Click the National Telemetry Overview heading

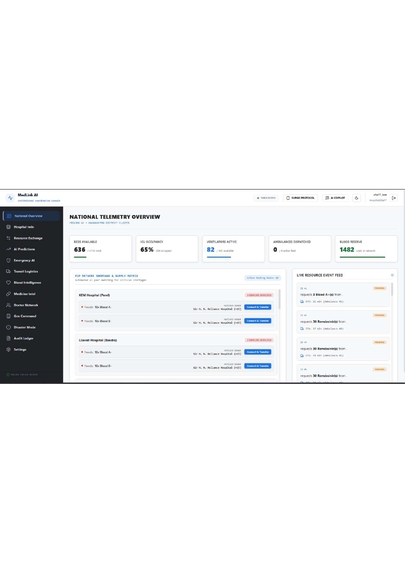pyautogui.click(x=115, y=217)
